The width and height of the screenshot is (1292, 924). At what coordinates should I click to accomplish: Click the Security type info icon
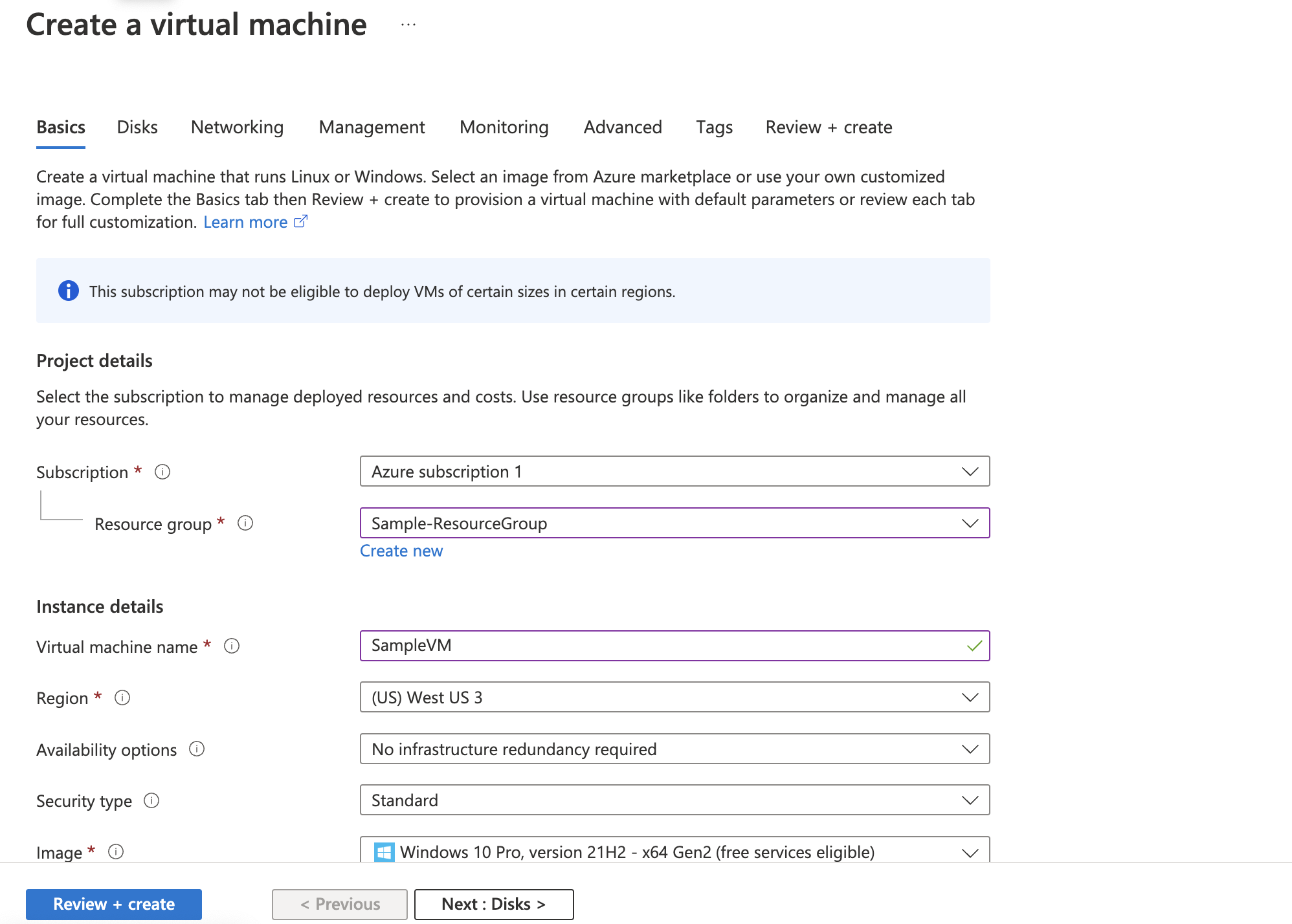click(x=152, y=800)
